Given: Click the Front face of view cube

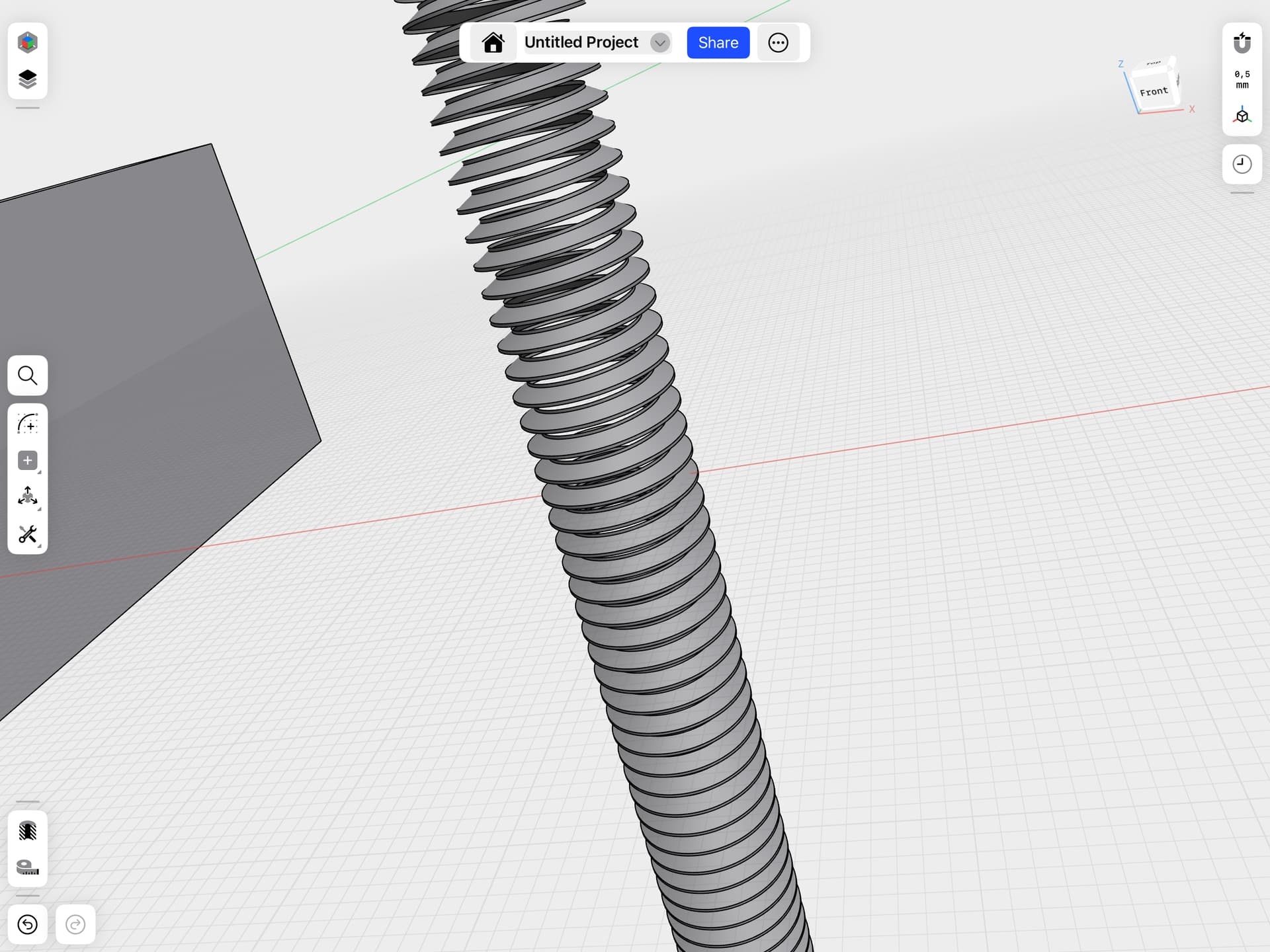Looking at the screenshot, I should pyautogui.click(x=1154, y=92).
